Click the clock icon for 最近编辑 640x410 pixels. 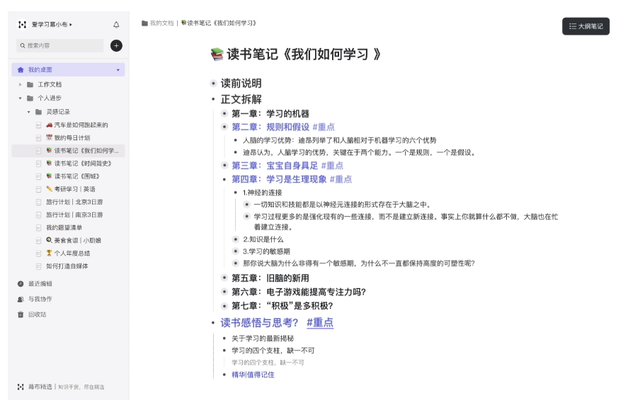click(x=20, y=284)
